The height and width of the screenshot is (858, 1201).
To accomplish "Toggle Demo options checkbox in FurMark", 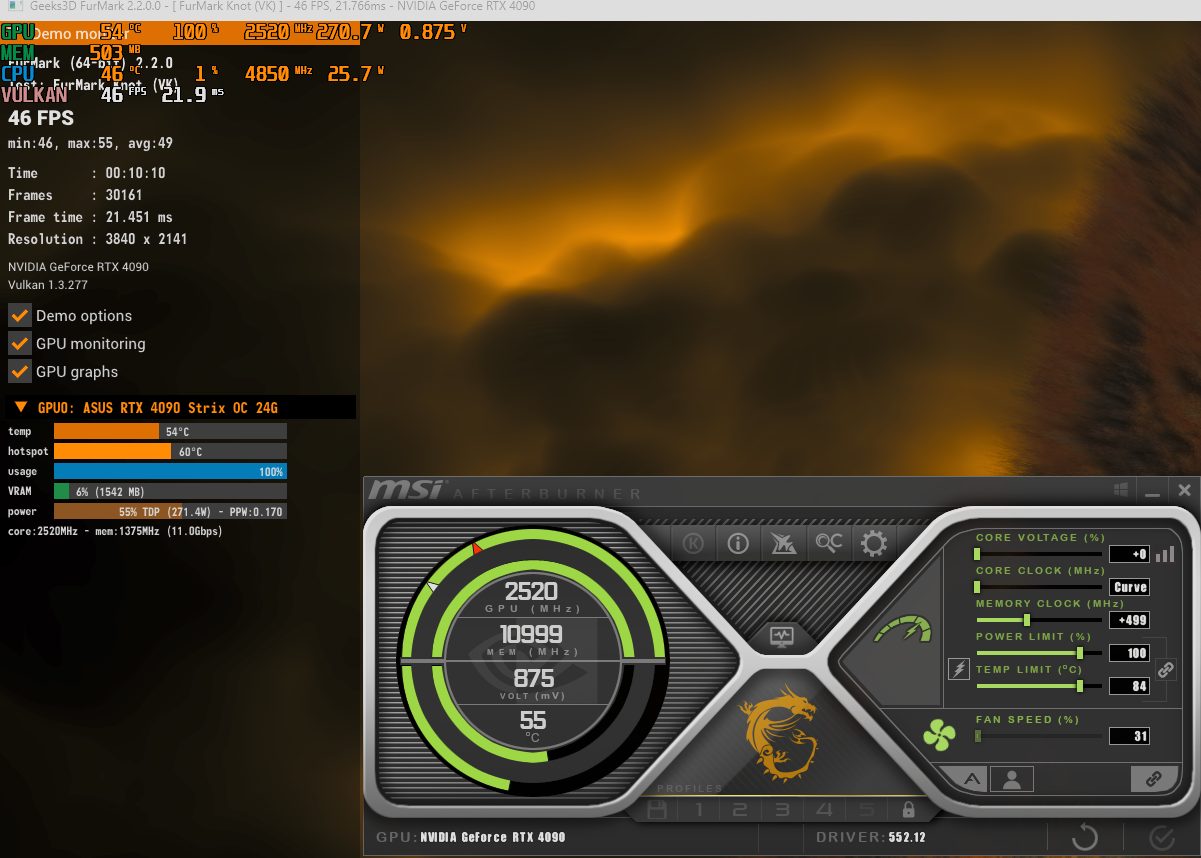I will (20, 315).
